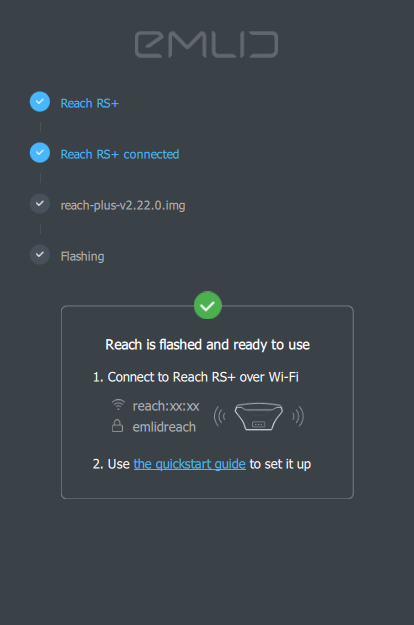The width and height of the screenshot is (414, 625).
Task: Click the Connect to Reach RS+ over Wi-Fi instruction
Action: click(x=196, y=377)
